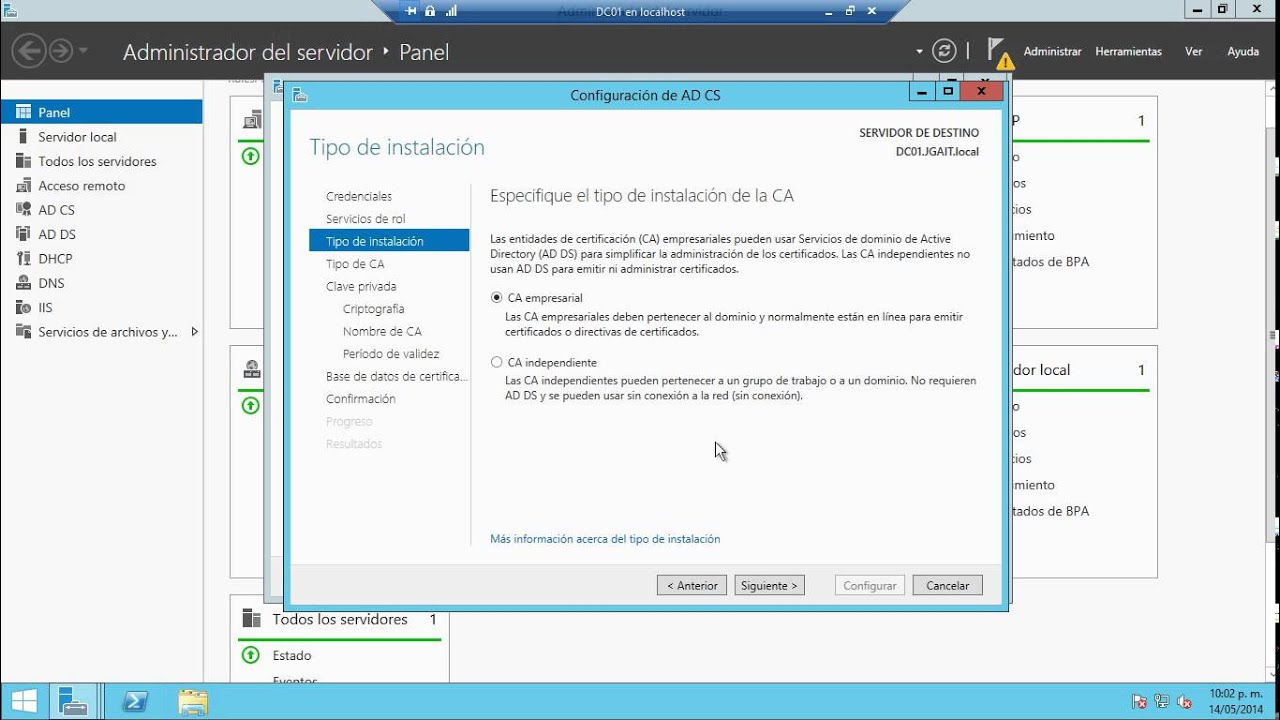Go to the Criptografía step
Image resolution: width=1280 pixels, height=720 pixels.
(x=374, y=309)
